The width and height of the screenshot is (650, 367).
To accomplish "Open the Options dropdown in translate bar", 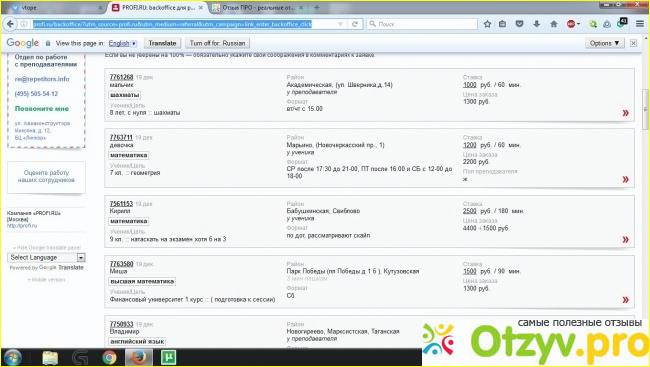I will click(604, 43).
